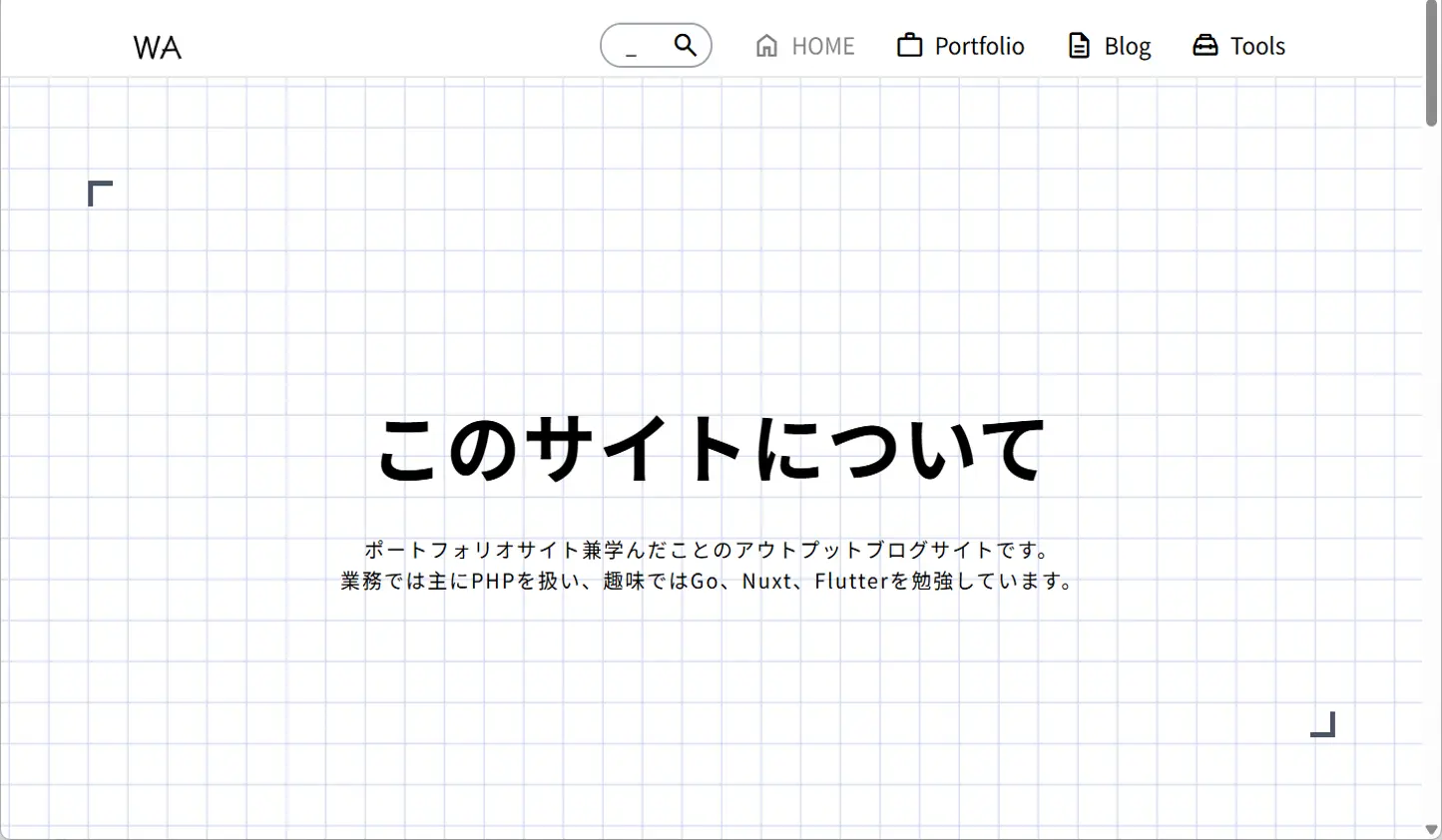Click the top-left corner bracket decoration
This screenshot has width=1442, height=840.
(99, 193)
